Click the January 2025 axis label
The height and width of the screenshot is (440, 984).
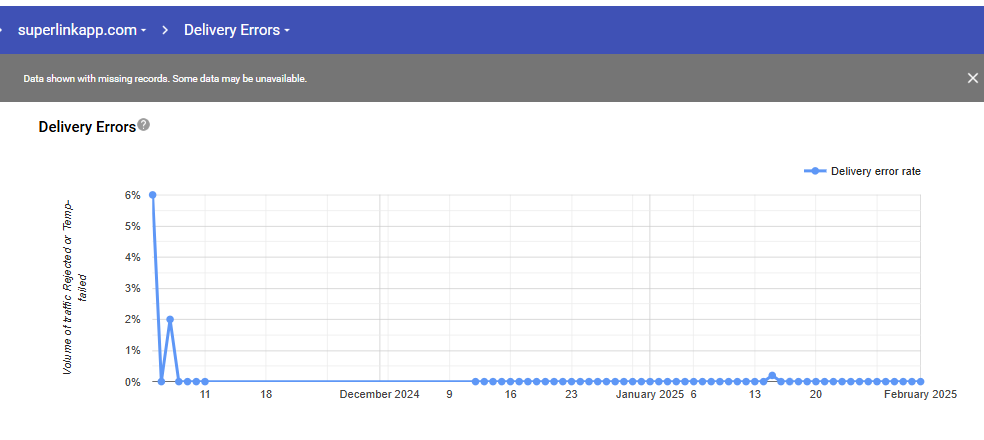tap(650, 395)
